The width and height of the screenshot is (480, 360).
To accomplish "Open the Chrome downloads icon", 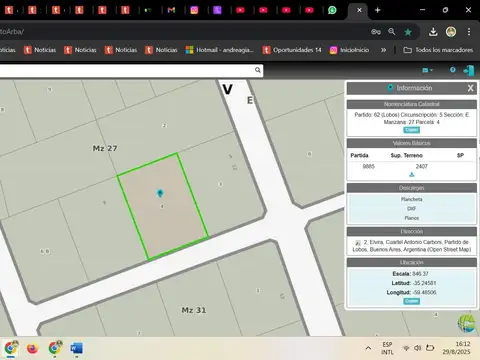I will (x=433, y=32).
